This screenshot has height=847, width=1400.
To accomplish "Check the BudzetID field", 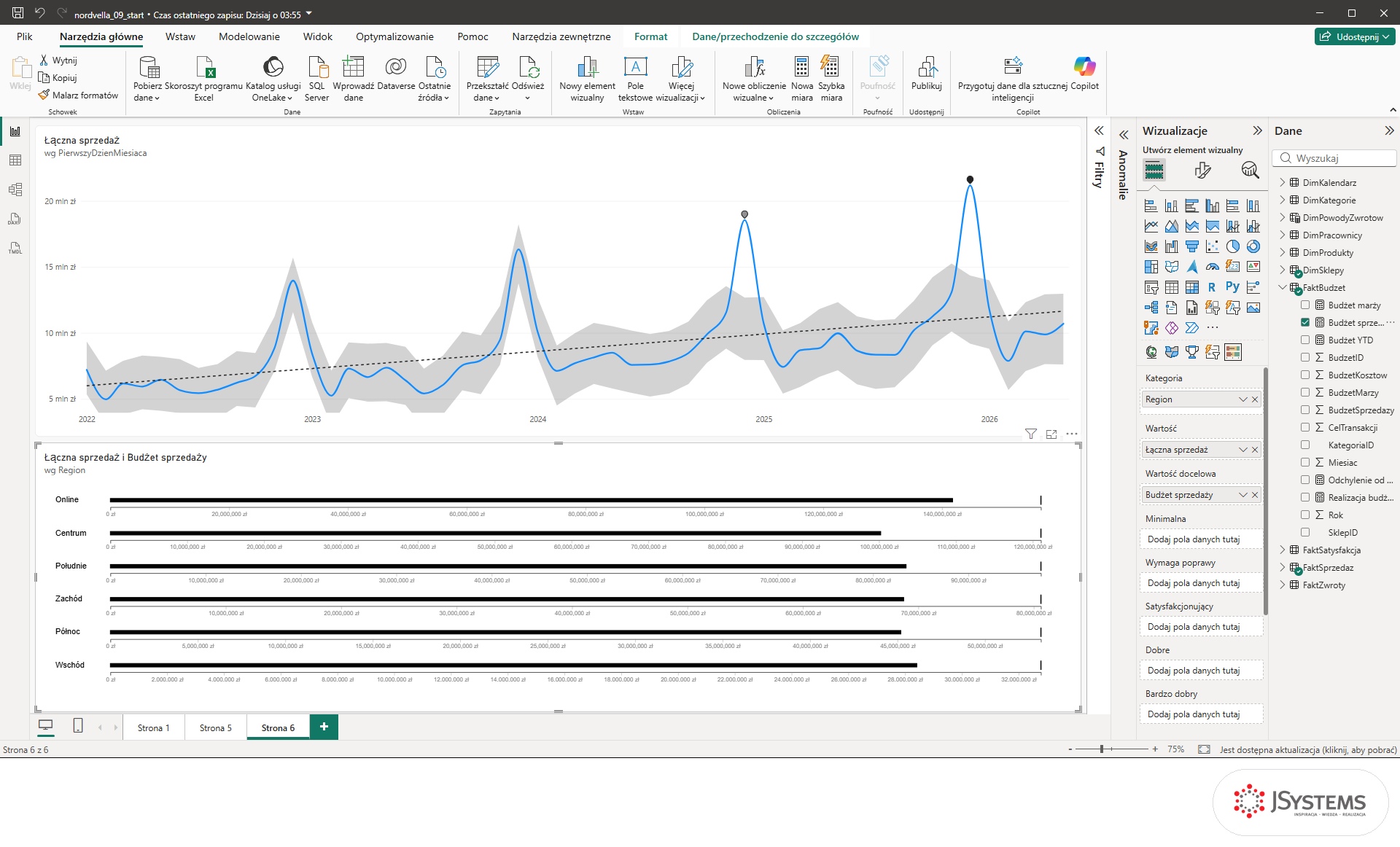I will tap(1305, 358).
